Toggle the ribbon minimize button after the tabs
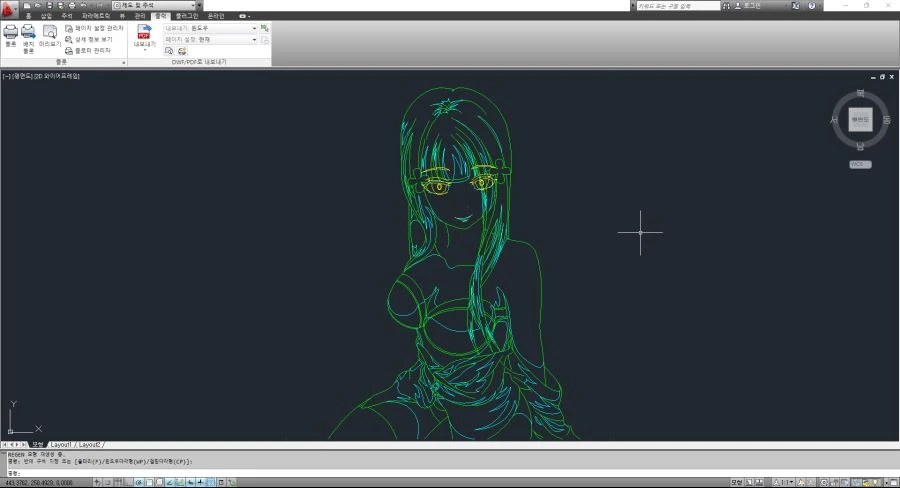The image size is (900, 488). tap(245, 16)
